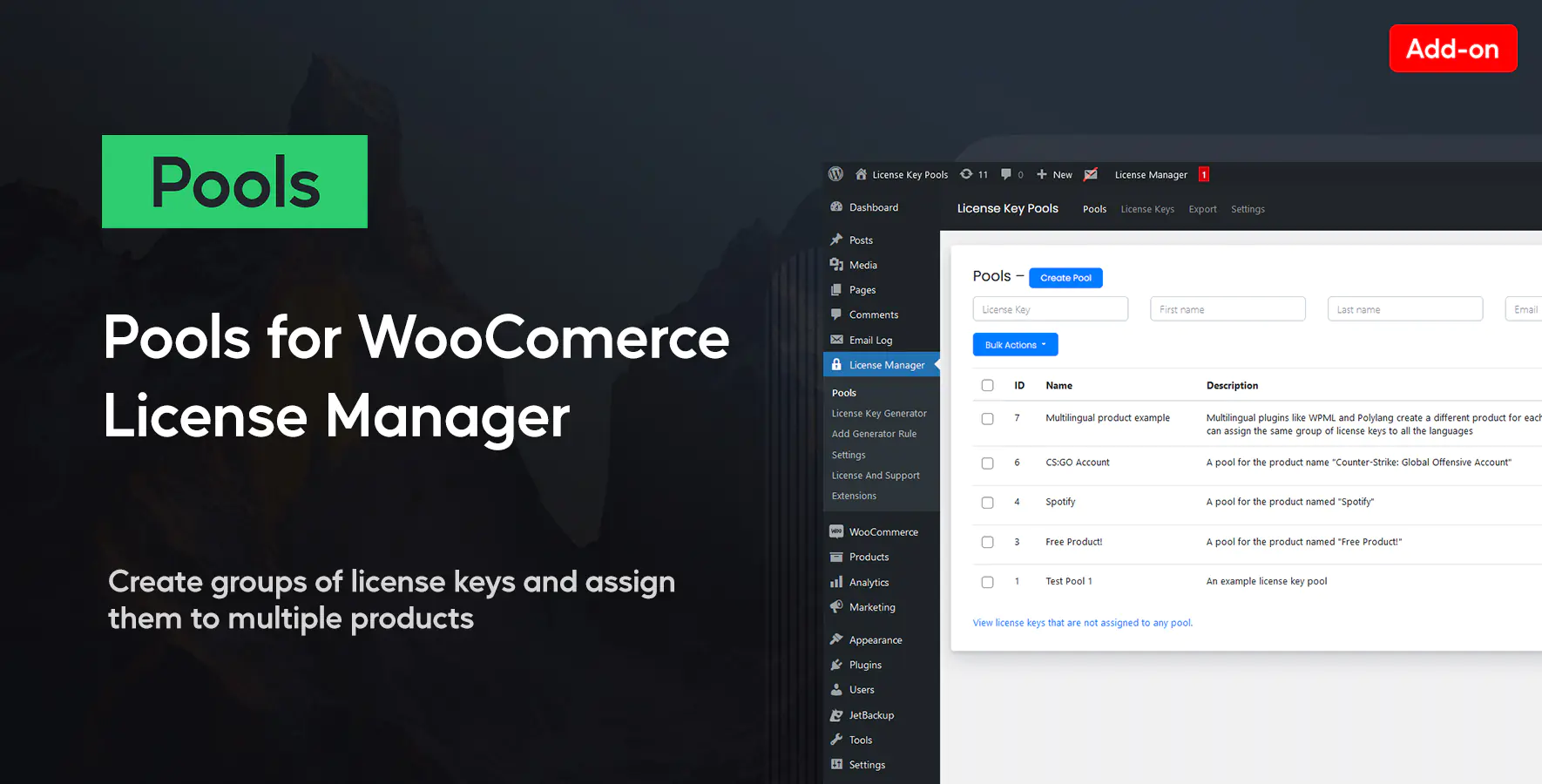Switch to the License Keys tab
1542x784 pixels.
[1147, 209]
